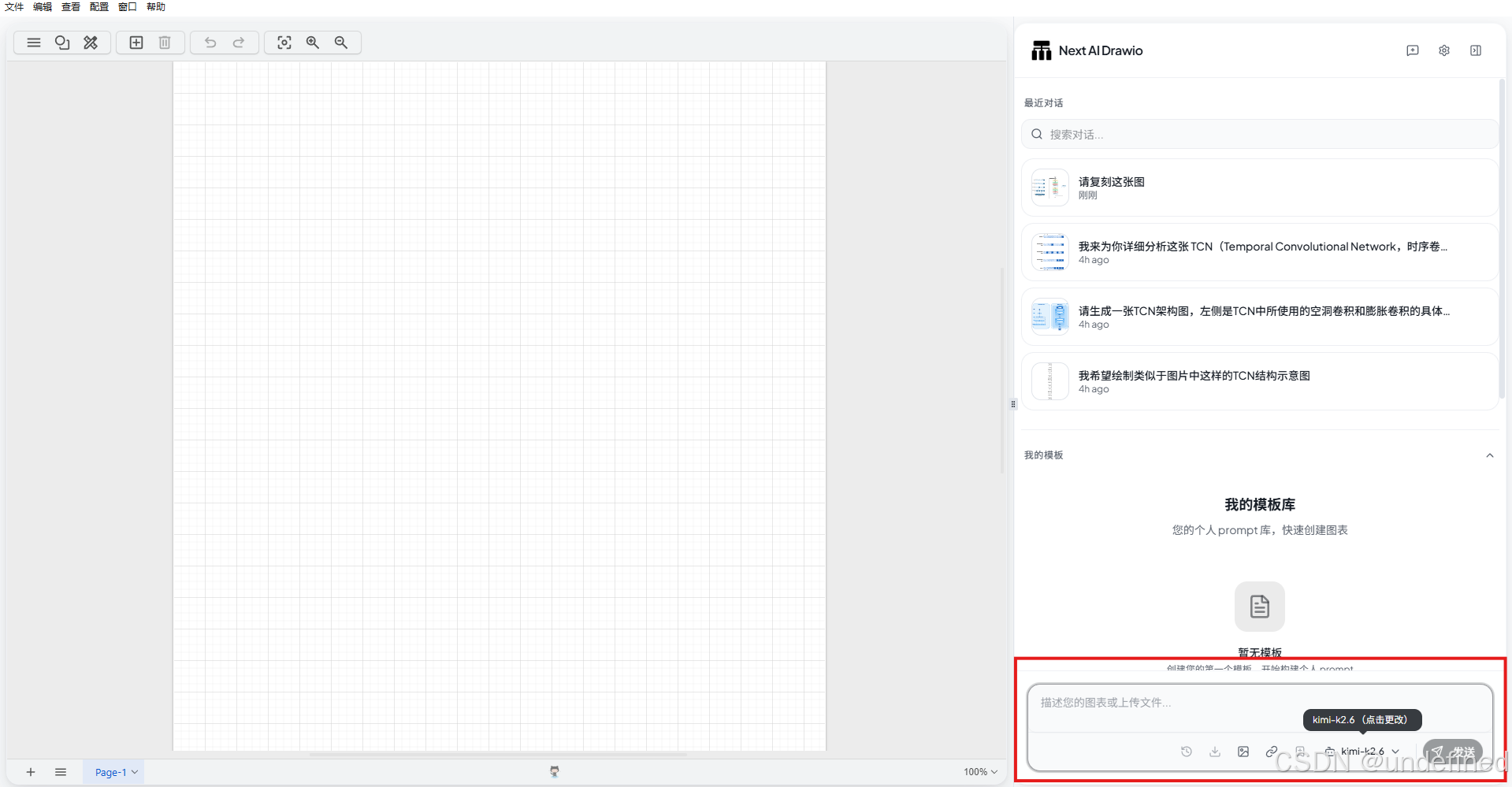Screen dimensions: 1512x787
Task: Open the shapes panel icon
Action: point(62,43)
